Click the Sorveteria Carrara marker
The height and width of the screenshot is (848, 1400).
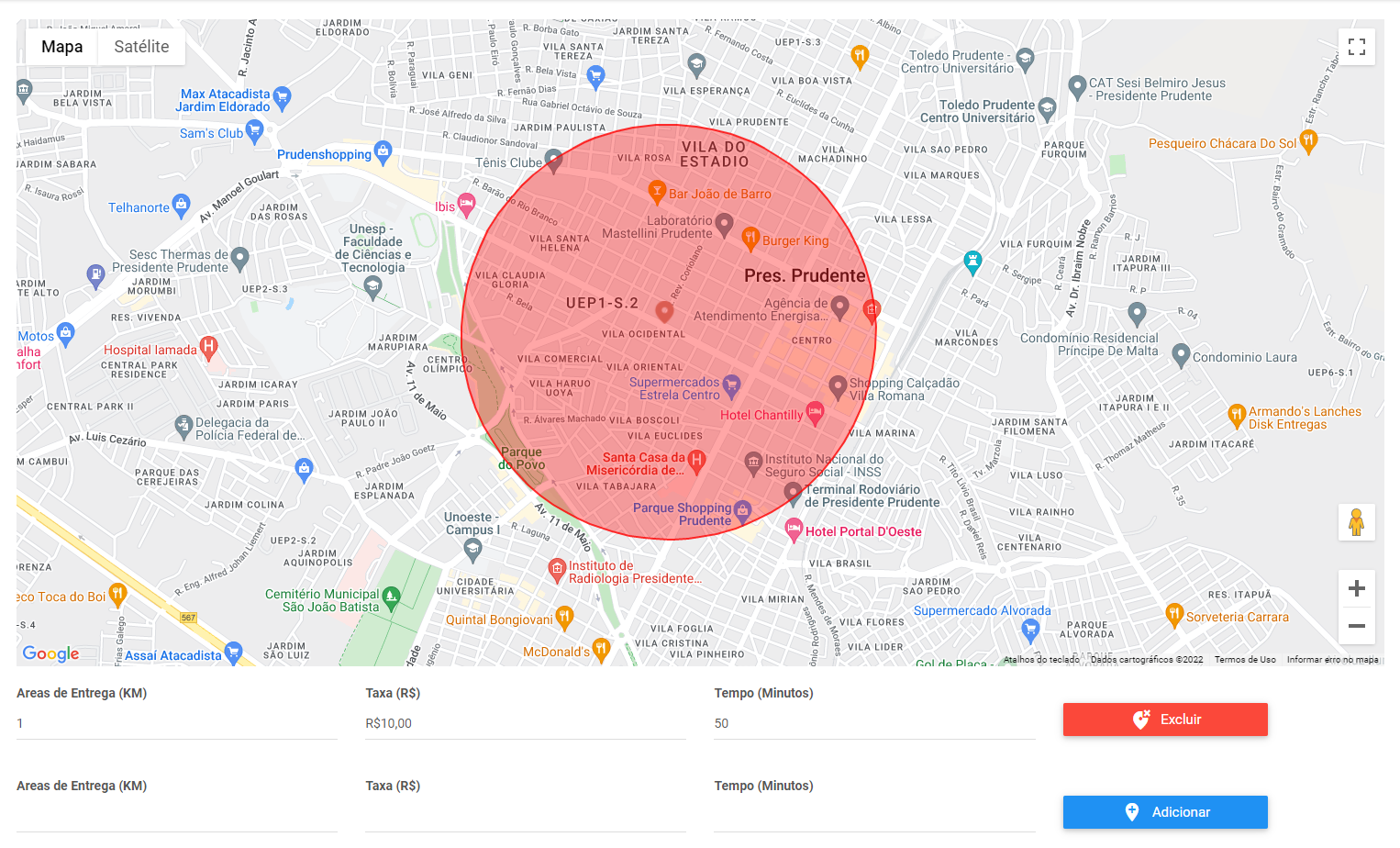click(x=1174, y=615)
